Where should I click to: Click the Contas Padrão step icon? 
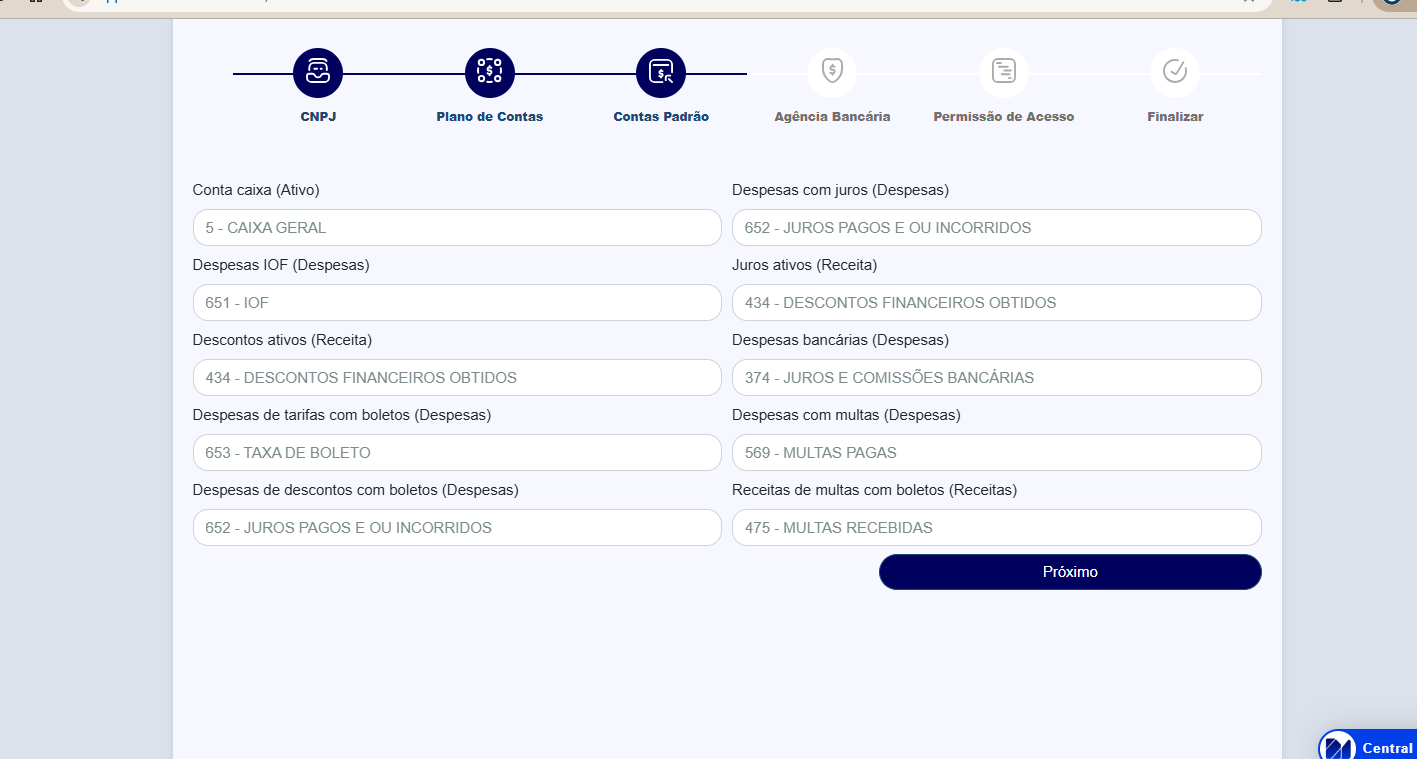pyautogui.click(x=661, y=73)
